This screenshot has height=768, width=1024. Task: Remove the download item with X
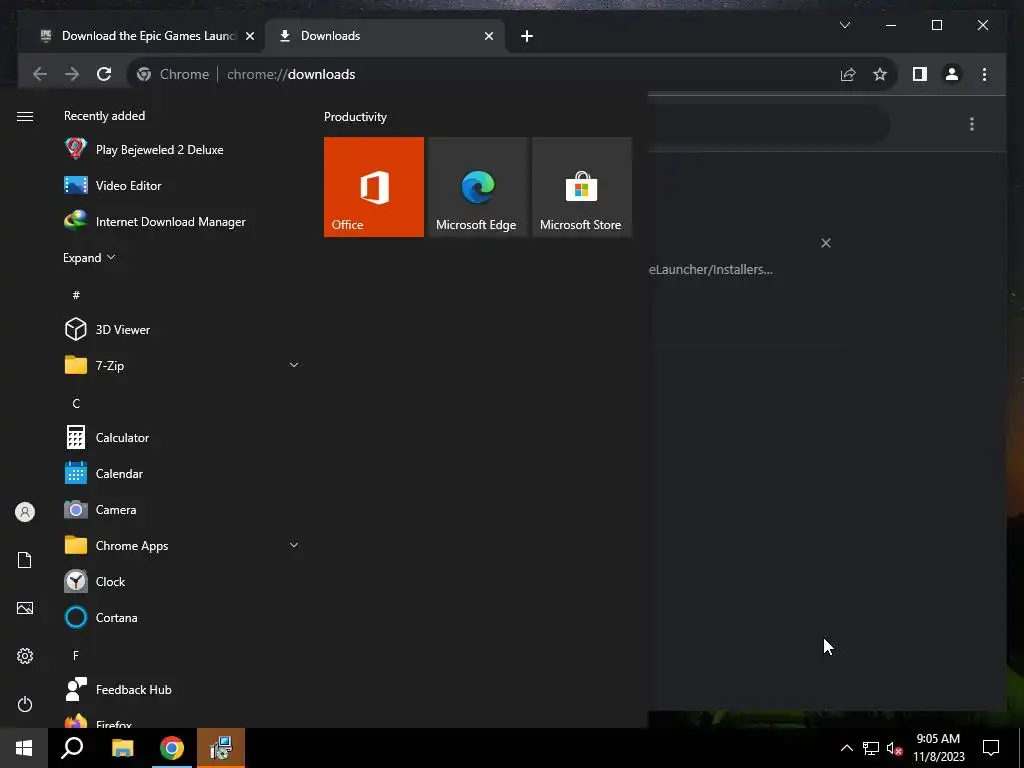click(x=825, y=243)
